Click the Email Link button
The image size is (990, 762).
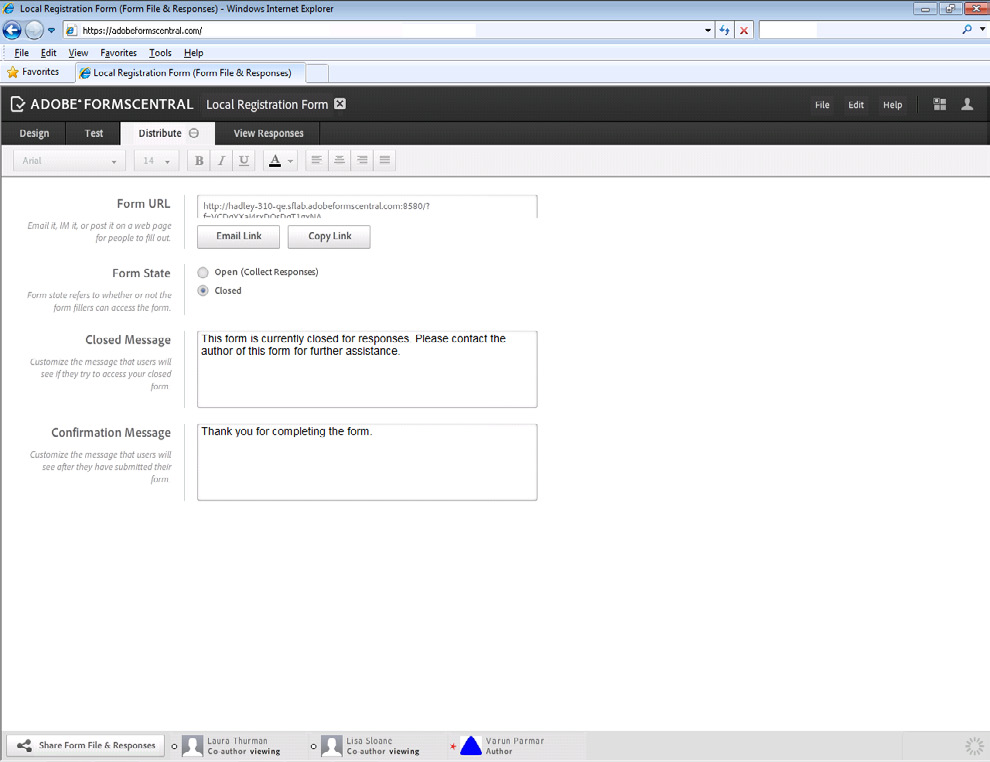239,236
